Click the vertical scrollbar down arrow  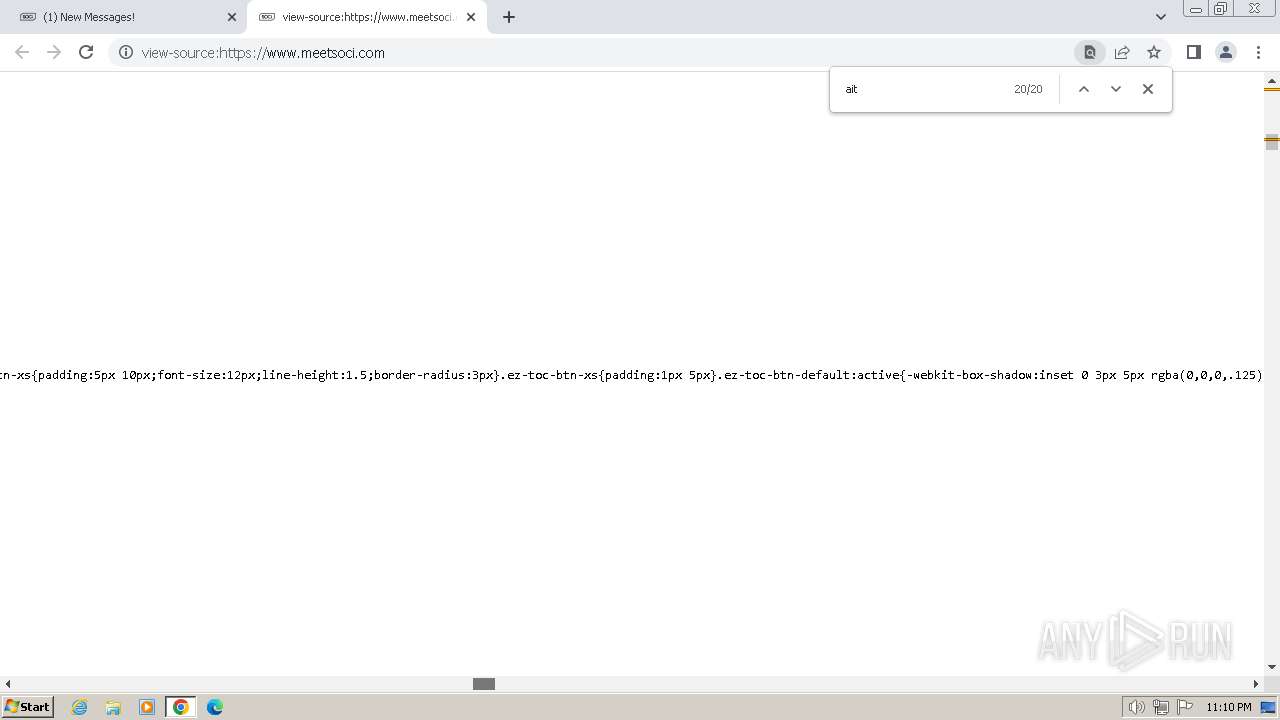(1272, 667)
